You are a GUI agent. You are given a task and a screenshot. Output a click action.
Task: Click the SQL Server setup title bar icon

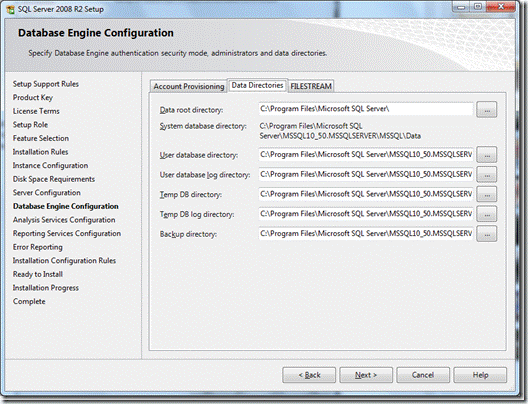tap(10, 9)
